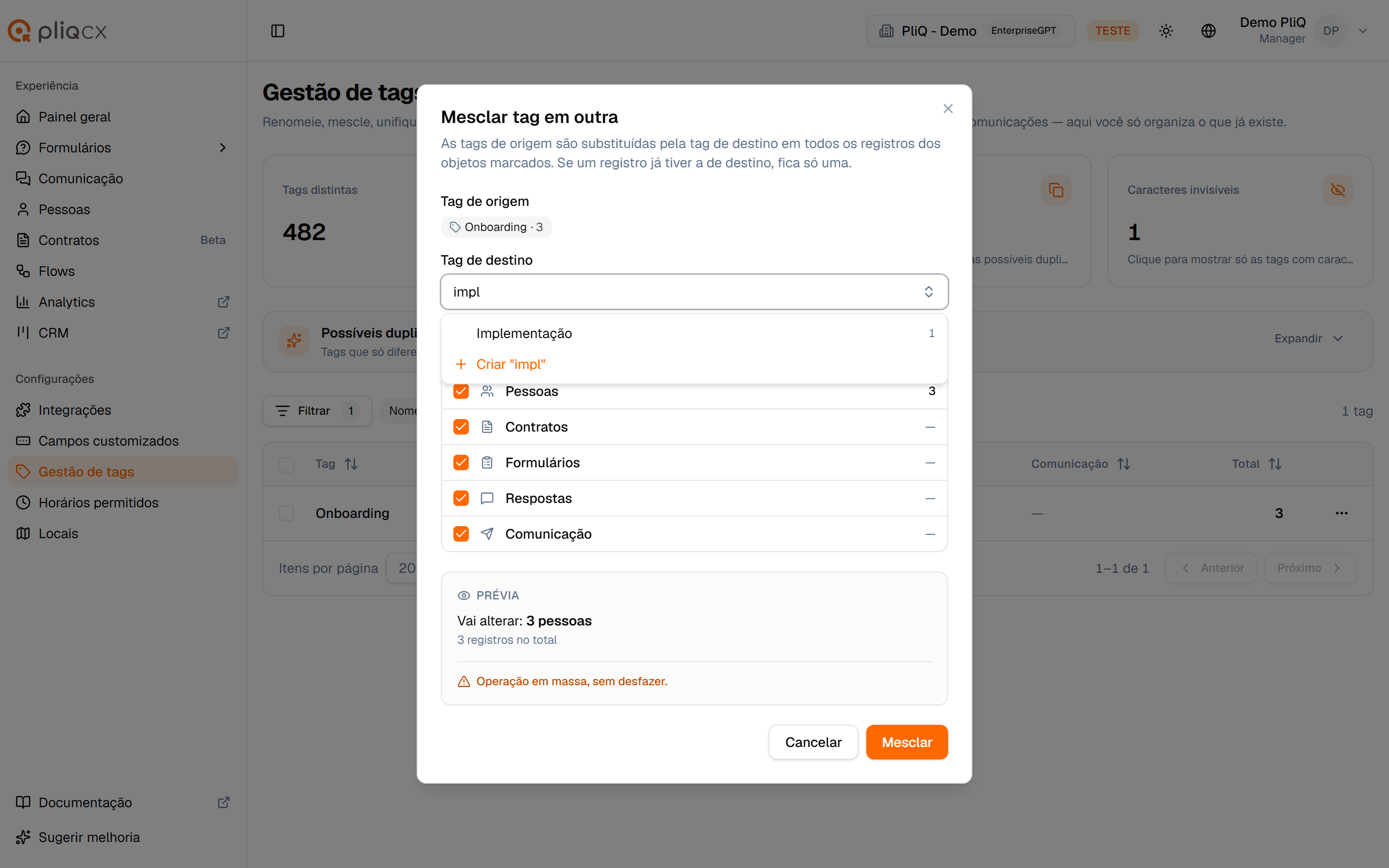Open Analytics external link icon
The width and height of the screenshot is (1389, 868).
pyautogui.click(x=224, y=302)
